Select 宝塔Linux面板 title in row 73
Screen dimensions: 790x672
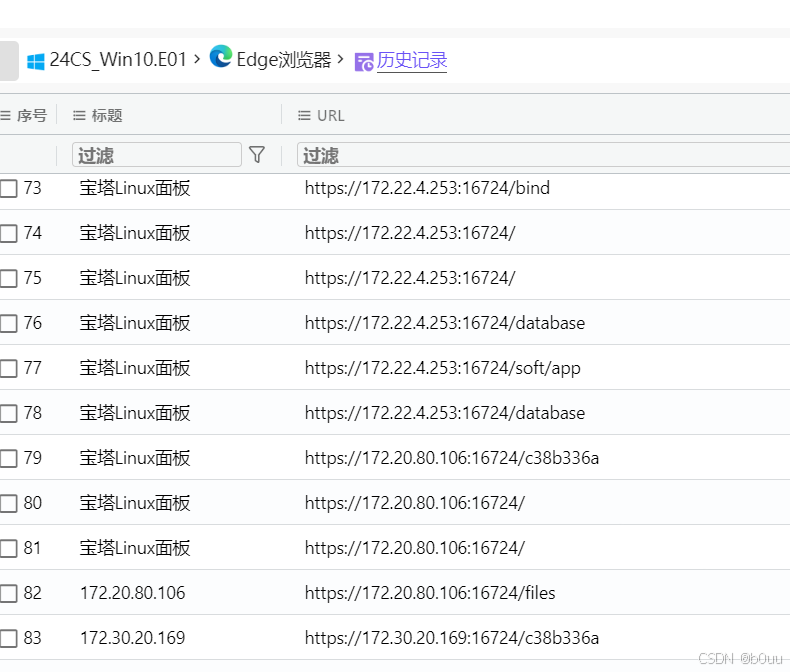(135, 188)
